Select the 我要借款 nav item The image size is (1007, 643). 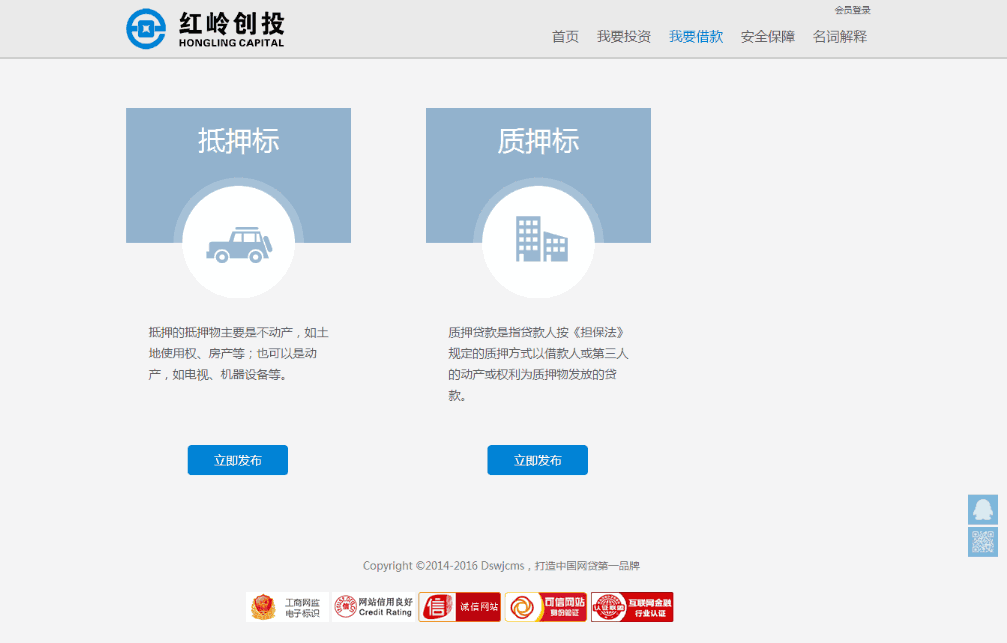coord(696,37)
